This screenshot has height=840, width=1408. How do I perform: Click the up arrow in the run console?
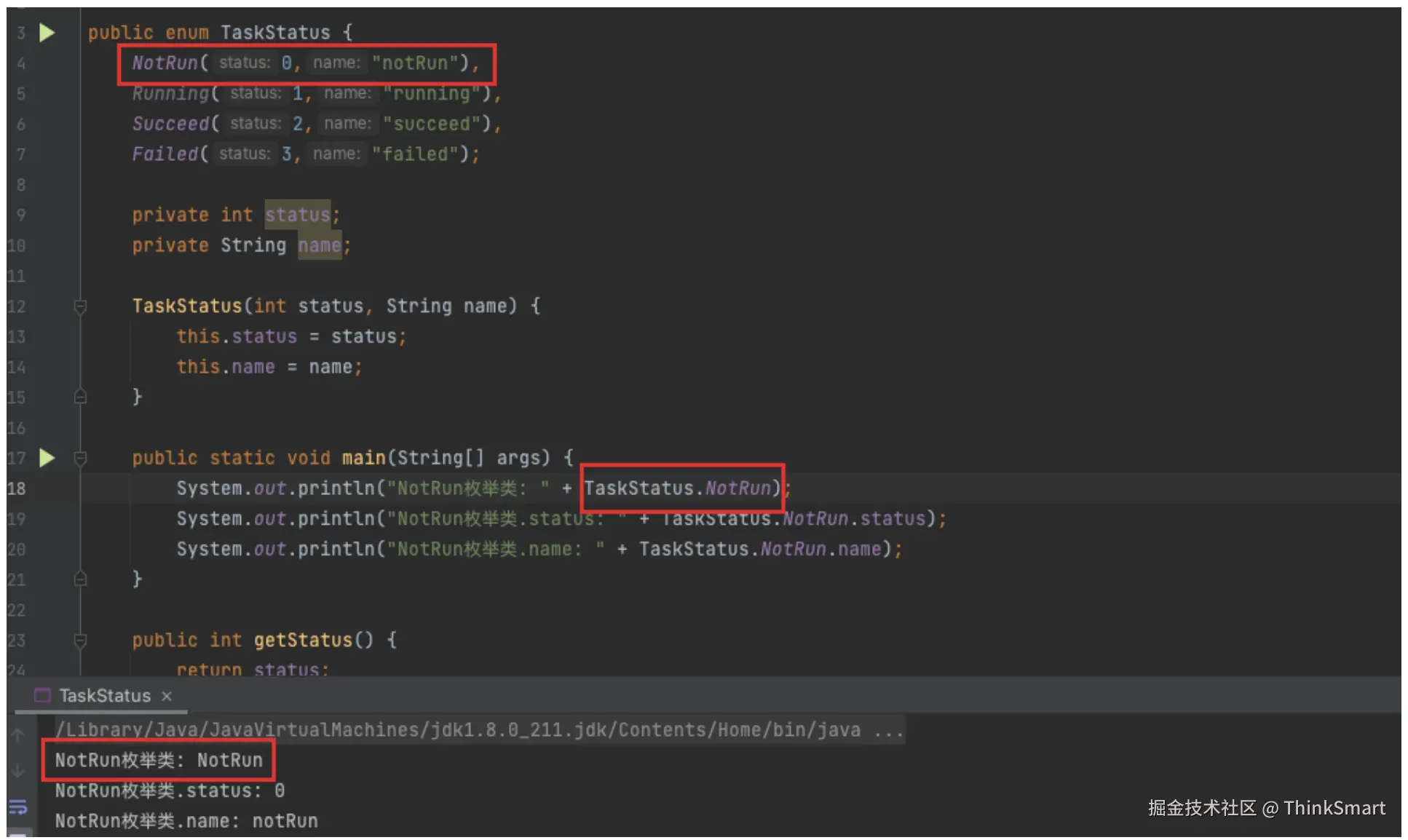pos(18,735)
